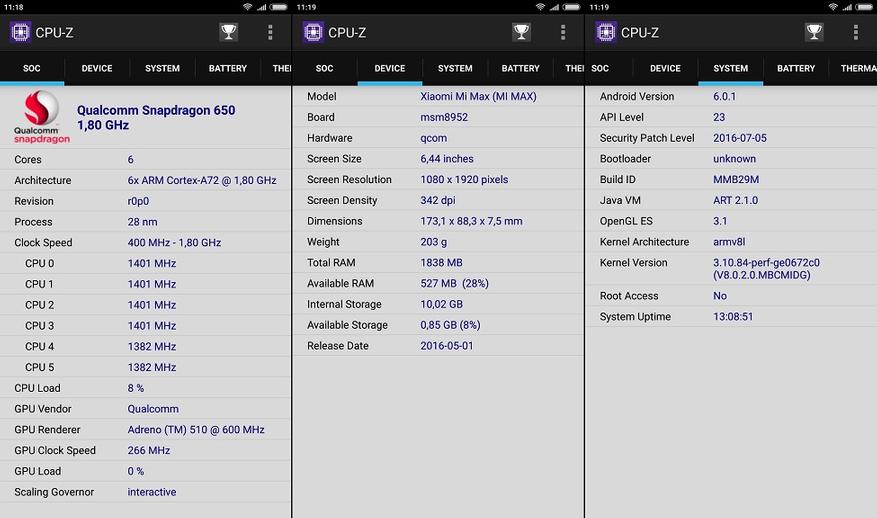877x518 pixels.
Task: Tap Build ID value MMB29M
Action: coord(736,180)
